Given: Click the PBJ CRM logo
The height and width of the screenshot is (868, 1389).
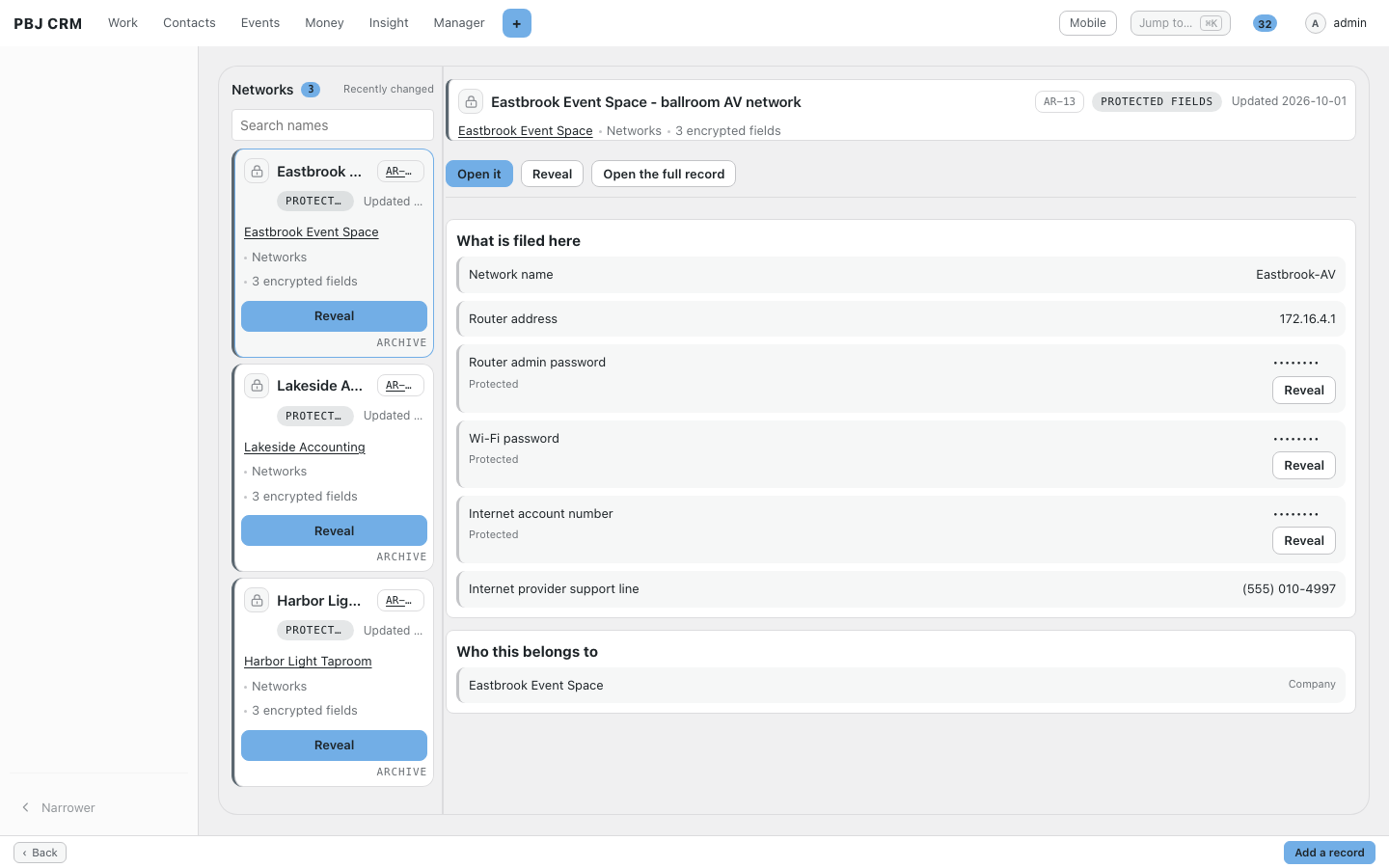Looking at the screenshot, I should pos(47,23).
